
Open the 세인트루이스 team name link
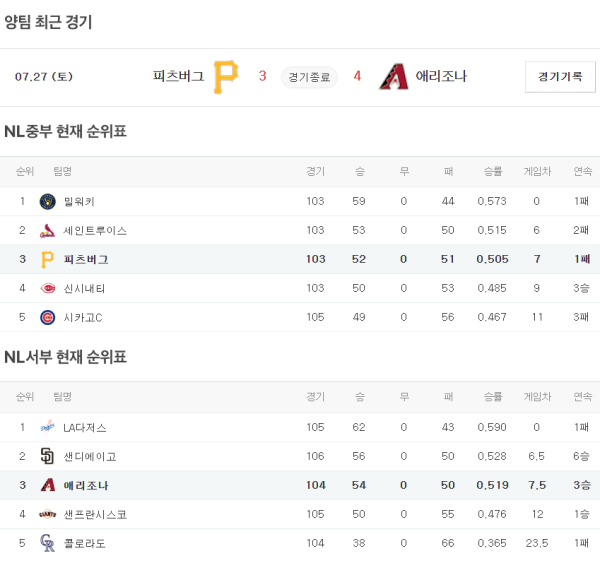point(95,230)
